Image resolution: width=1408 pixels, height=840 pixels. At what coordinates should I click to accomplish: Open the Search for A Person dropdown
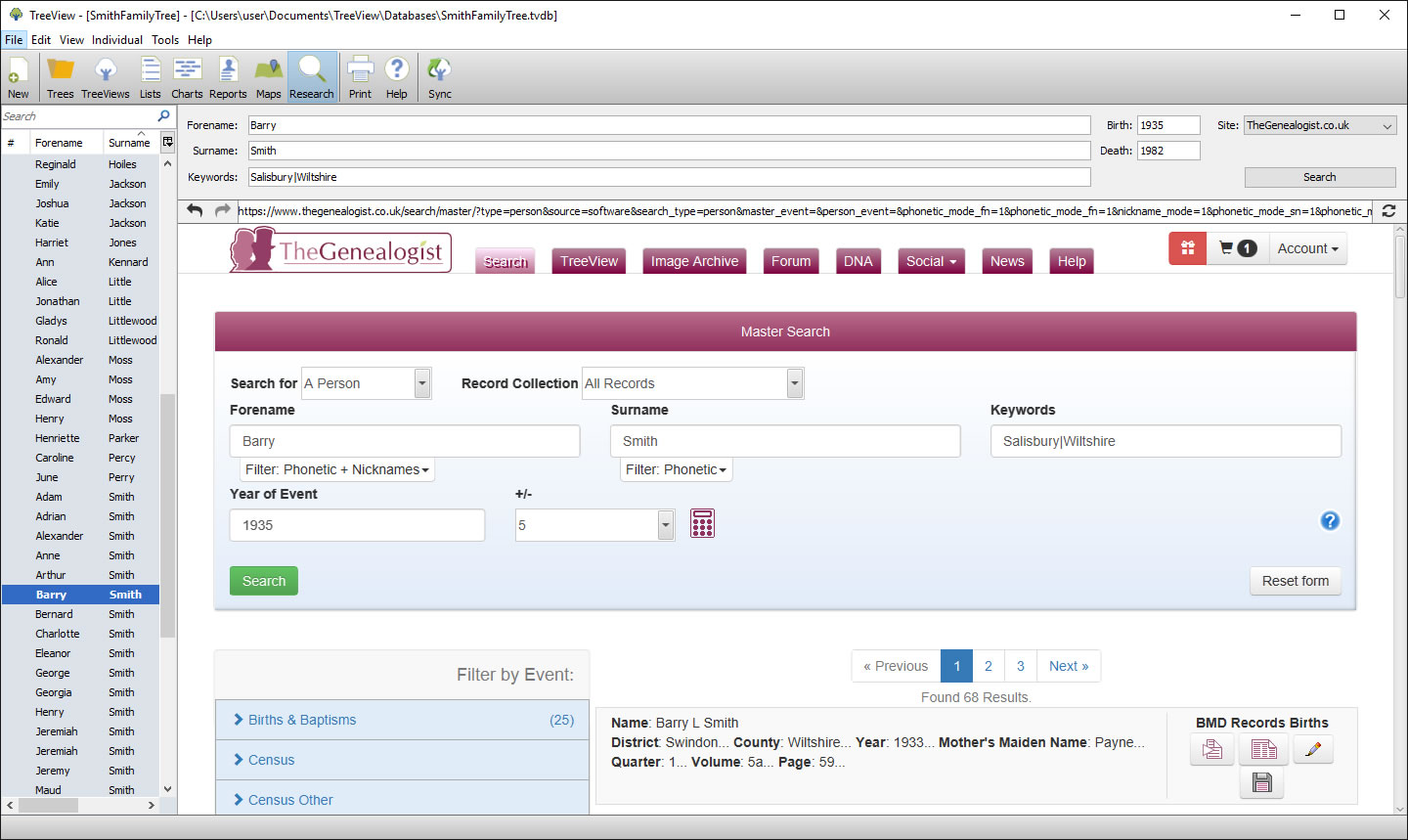click(x=366, y=383)
